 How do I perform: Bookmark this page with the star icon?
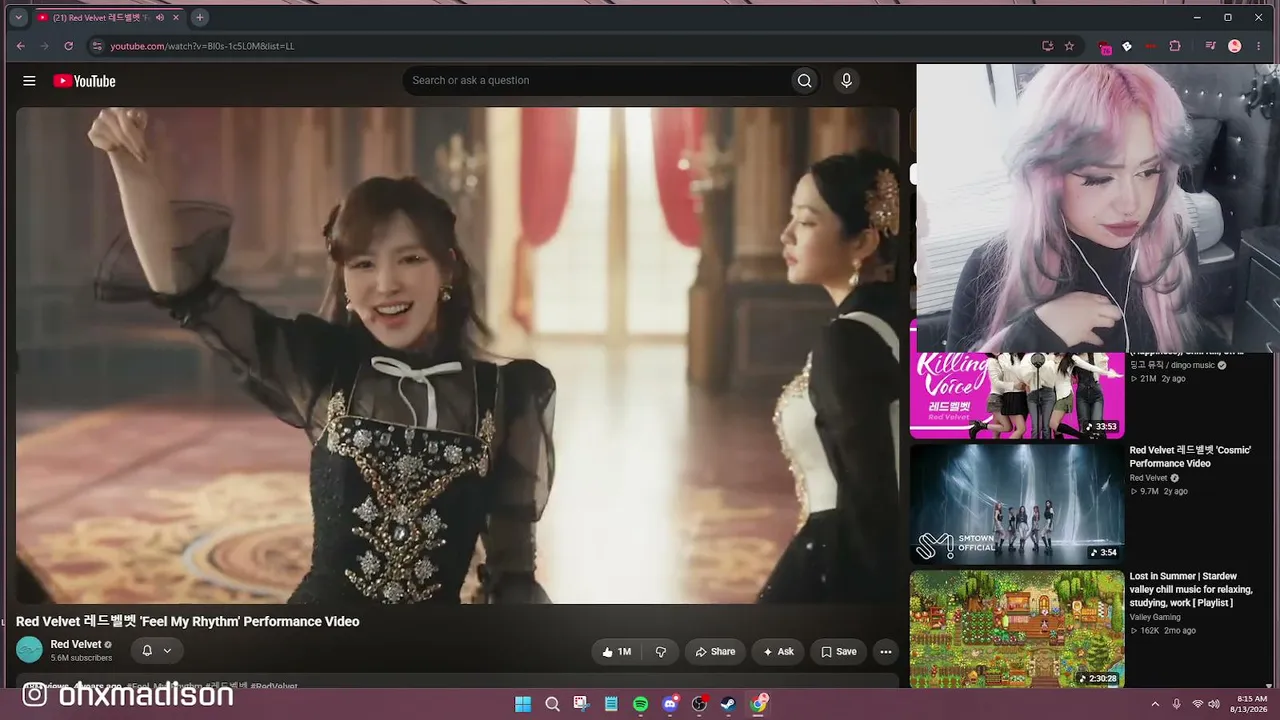click(1069, 46)
